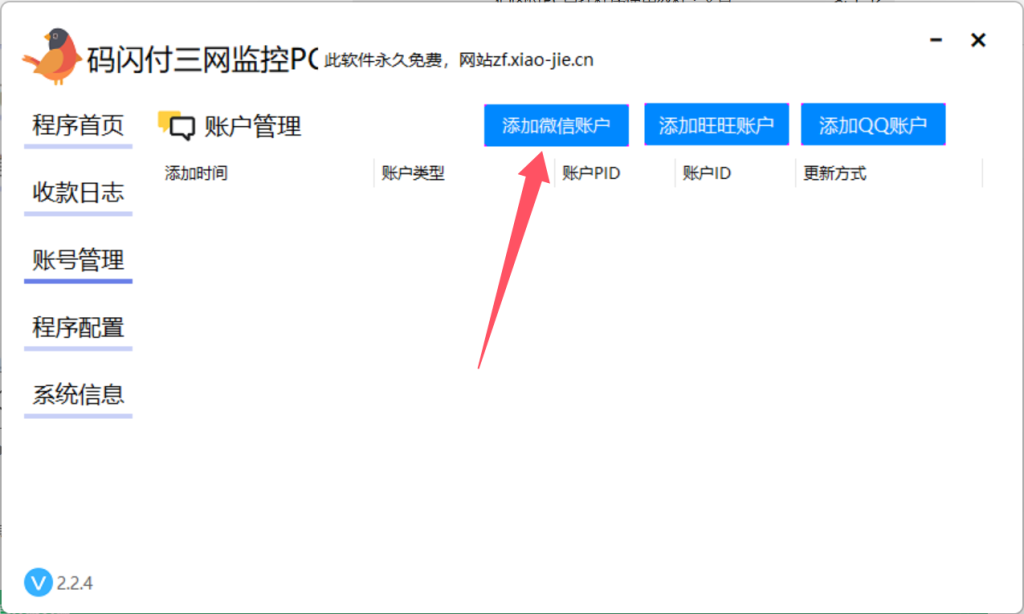Click the 添加微信账户 button

pyautogui.click(x=556, y=125)
